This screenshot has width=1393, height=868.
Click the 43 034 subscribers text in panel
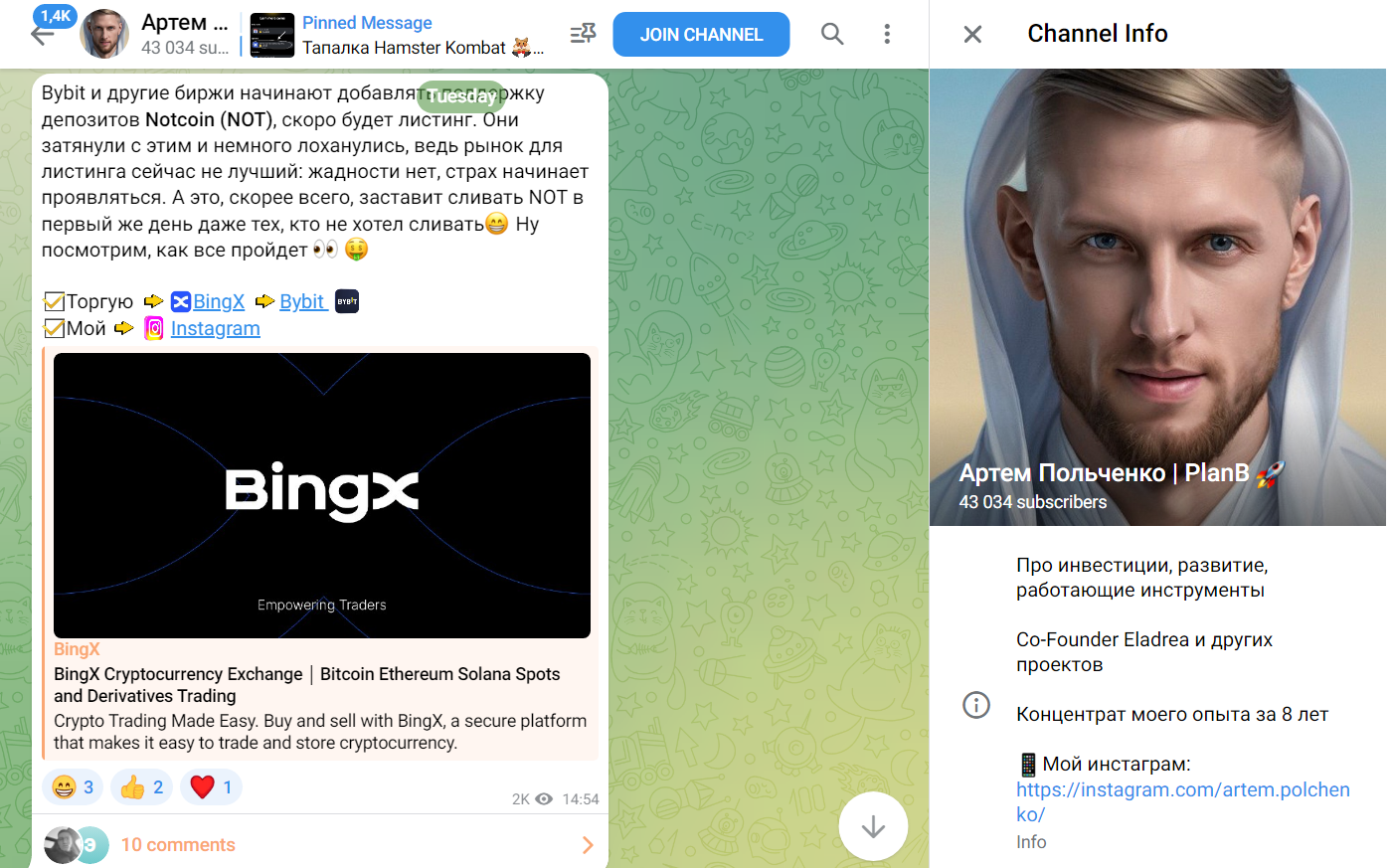coord(1033,502)
